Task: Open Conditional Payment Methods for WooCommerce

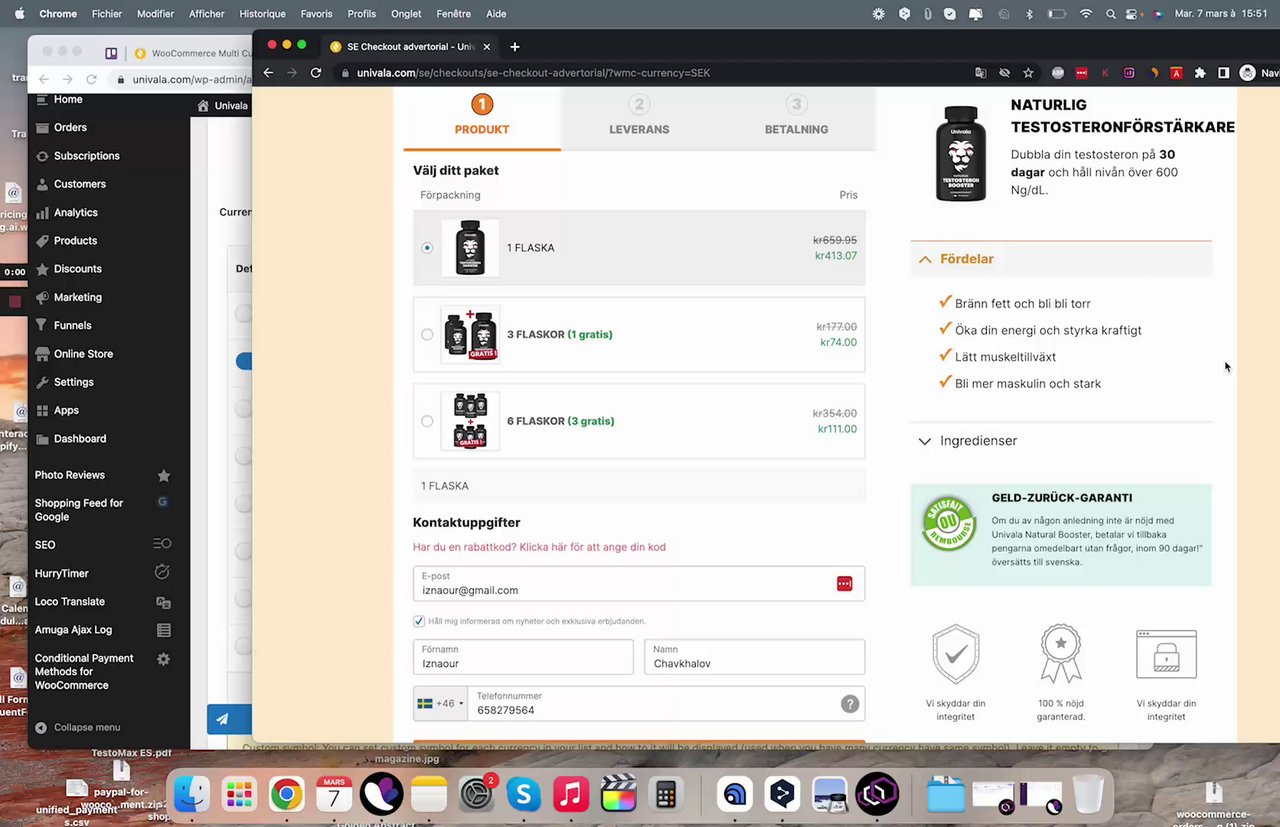Action: [x=84, y=672]
